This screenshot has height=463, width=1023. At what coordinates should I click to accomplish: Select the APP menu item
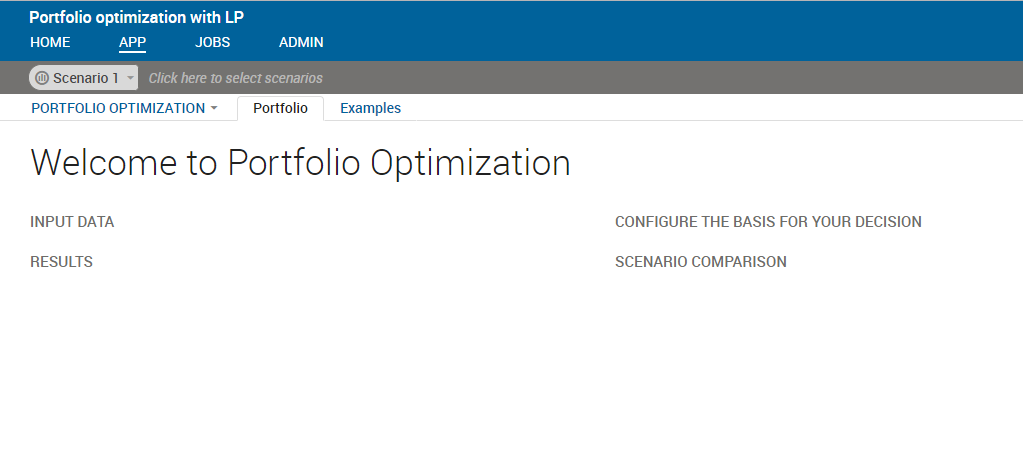coord(132,42)
